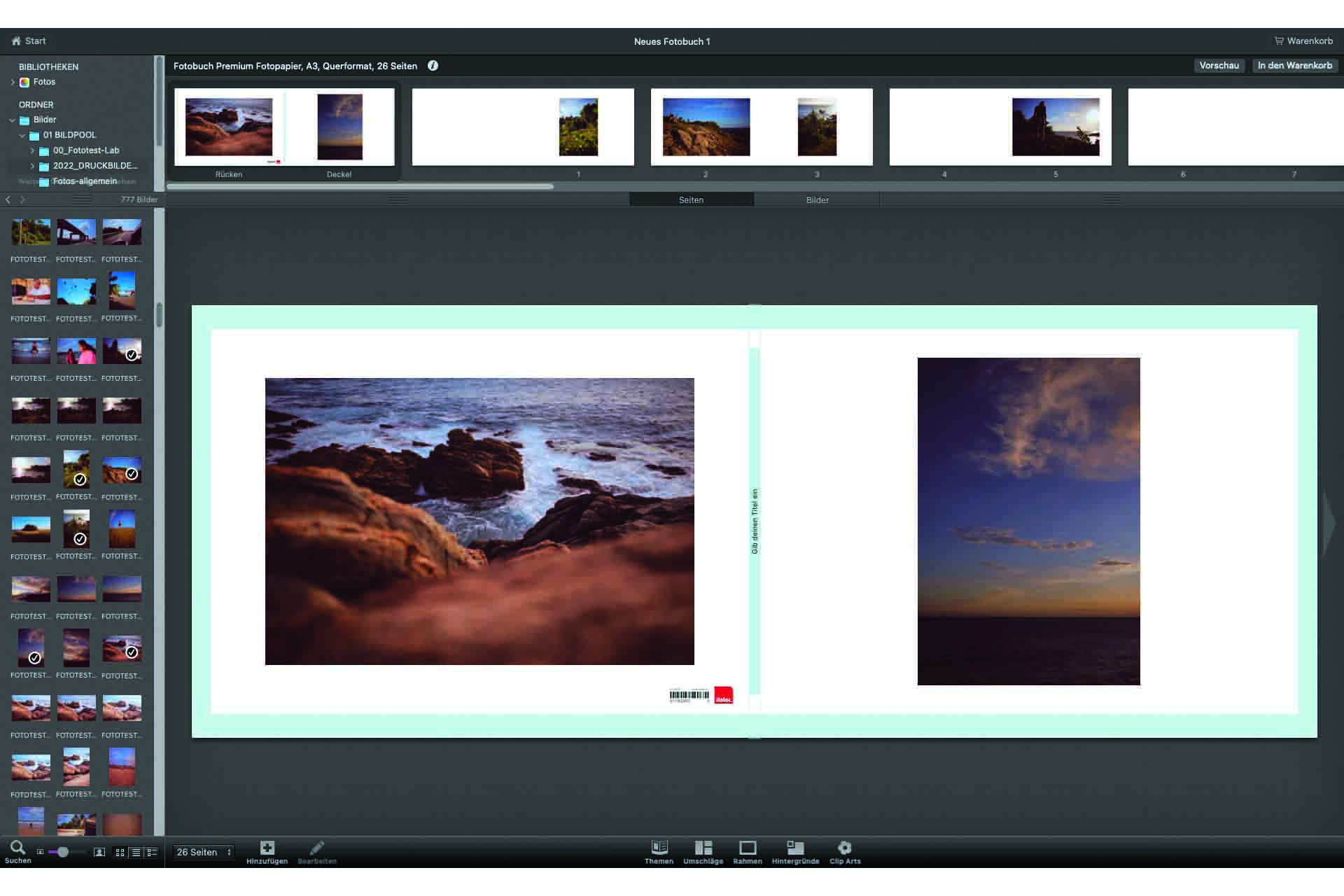Select the balloons blue sky photo thumbnail
Viewport: 1344px width, 896px height.
(76, 291)
